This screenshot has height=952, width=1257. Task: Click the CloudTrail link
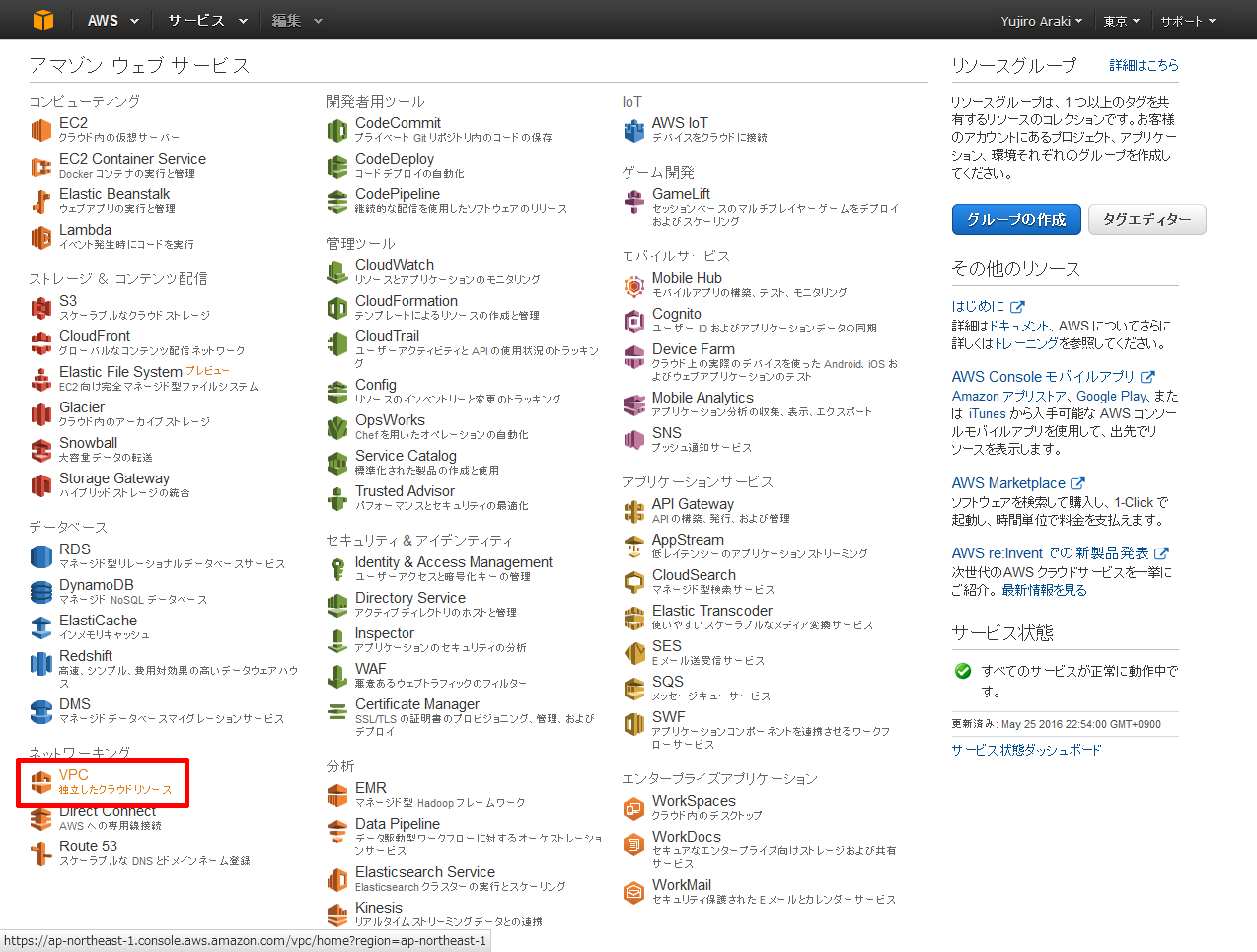(x=388, y=336)
